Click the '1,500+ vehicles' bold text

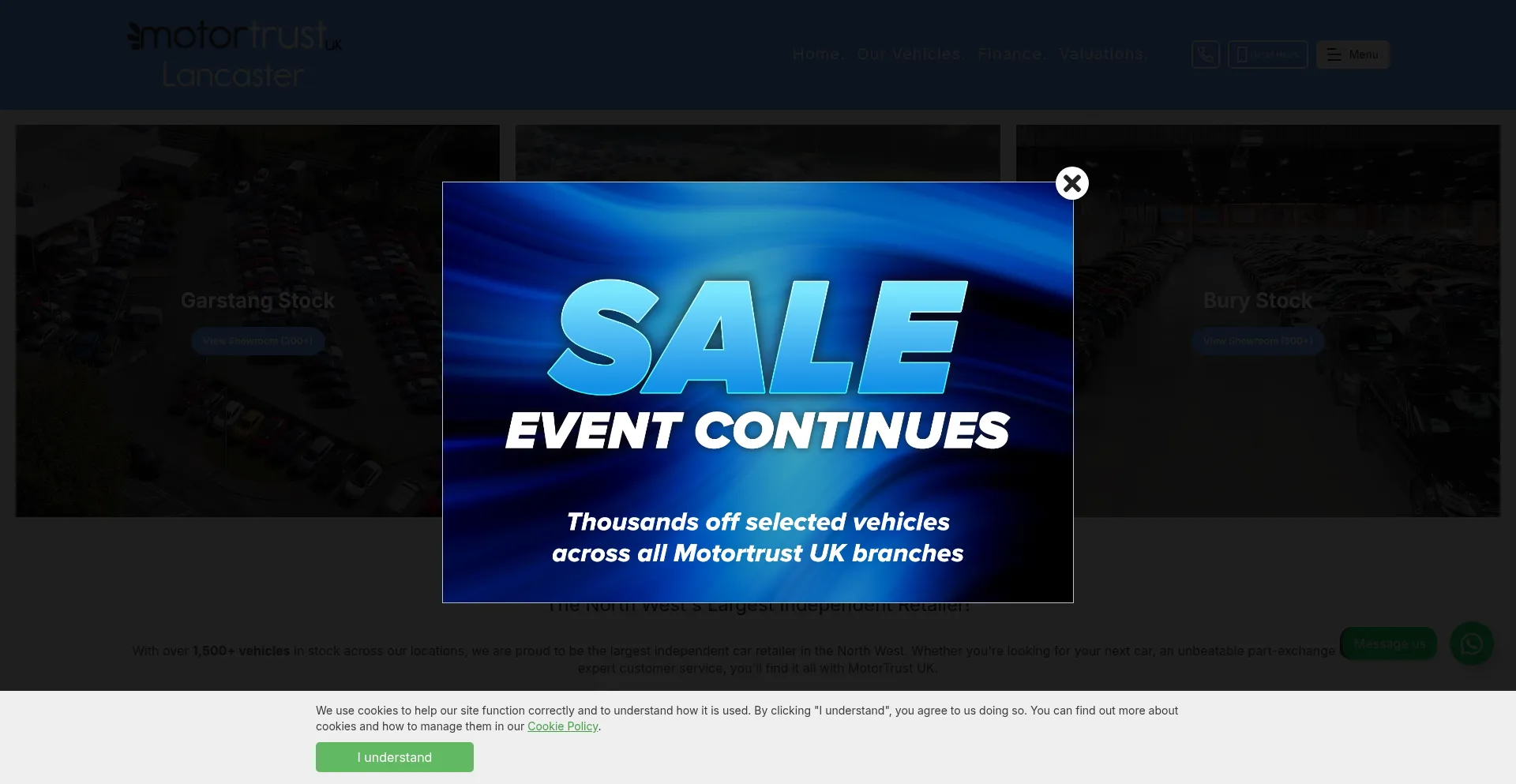click(242, 651)
